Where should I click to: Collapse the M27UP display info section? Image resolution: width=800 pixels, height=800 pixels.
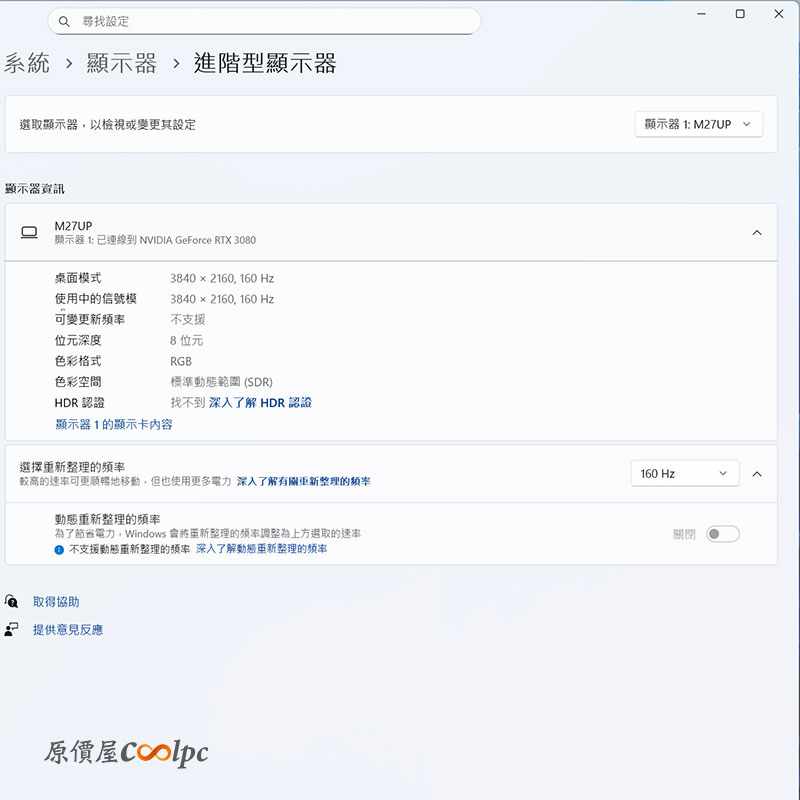point(756,233)
